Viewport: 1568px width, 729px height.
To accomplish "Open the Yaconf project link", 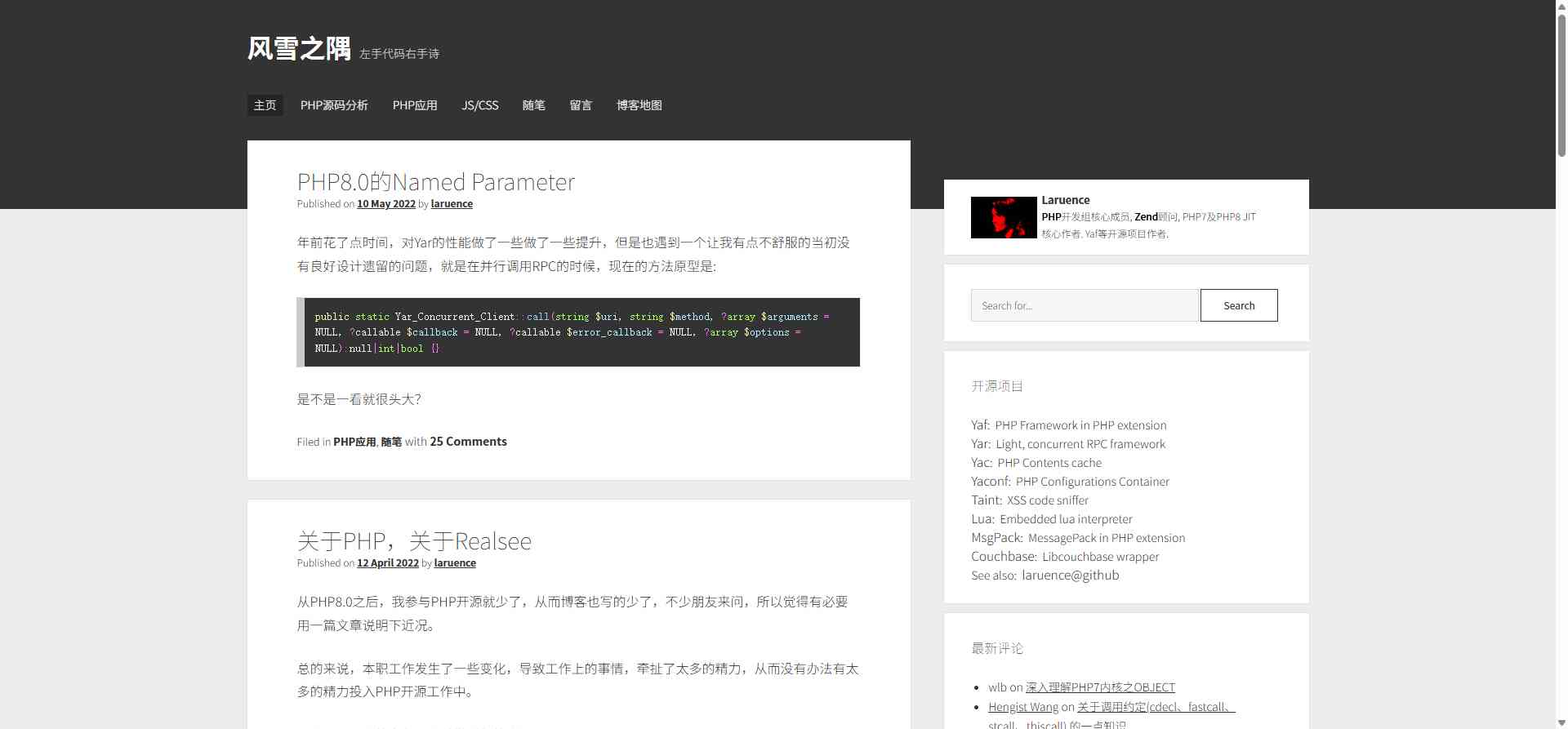I will pyautogui.click(x=990, y=482).
